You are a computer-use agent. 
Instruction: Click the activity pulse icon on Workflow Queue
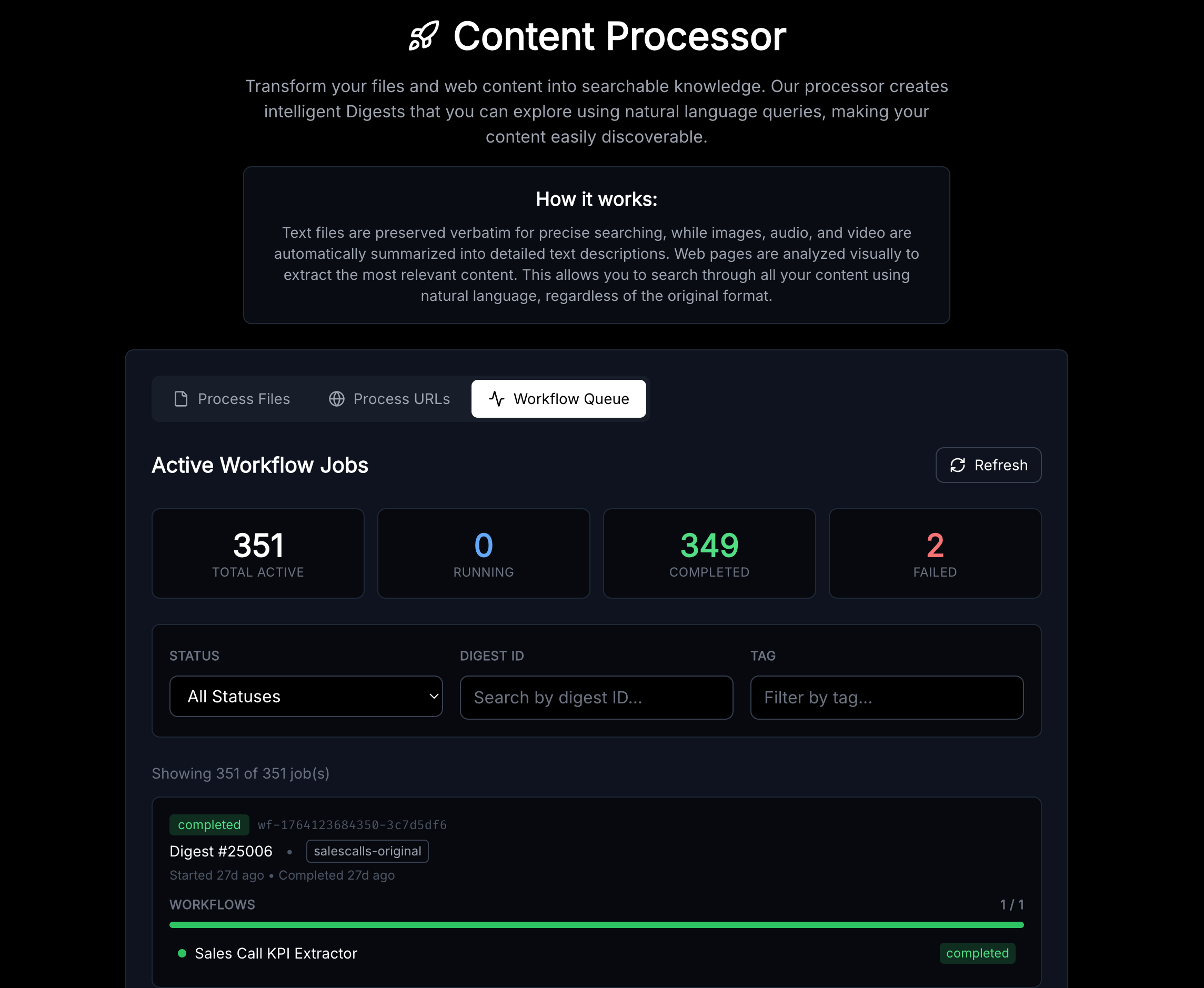pyautogui.click(x=497, y=399)
